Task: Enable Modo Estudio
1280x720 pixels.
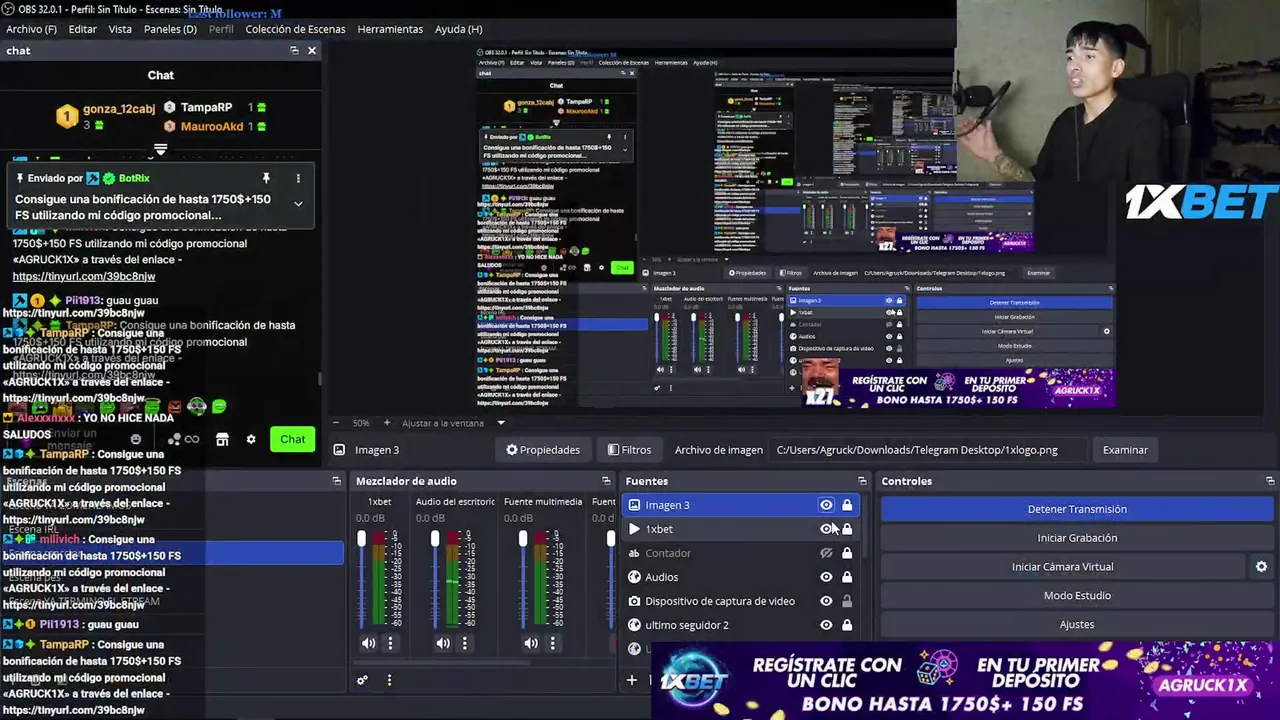Action: tap(1077, 595)
